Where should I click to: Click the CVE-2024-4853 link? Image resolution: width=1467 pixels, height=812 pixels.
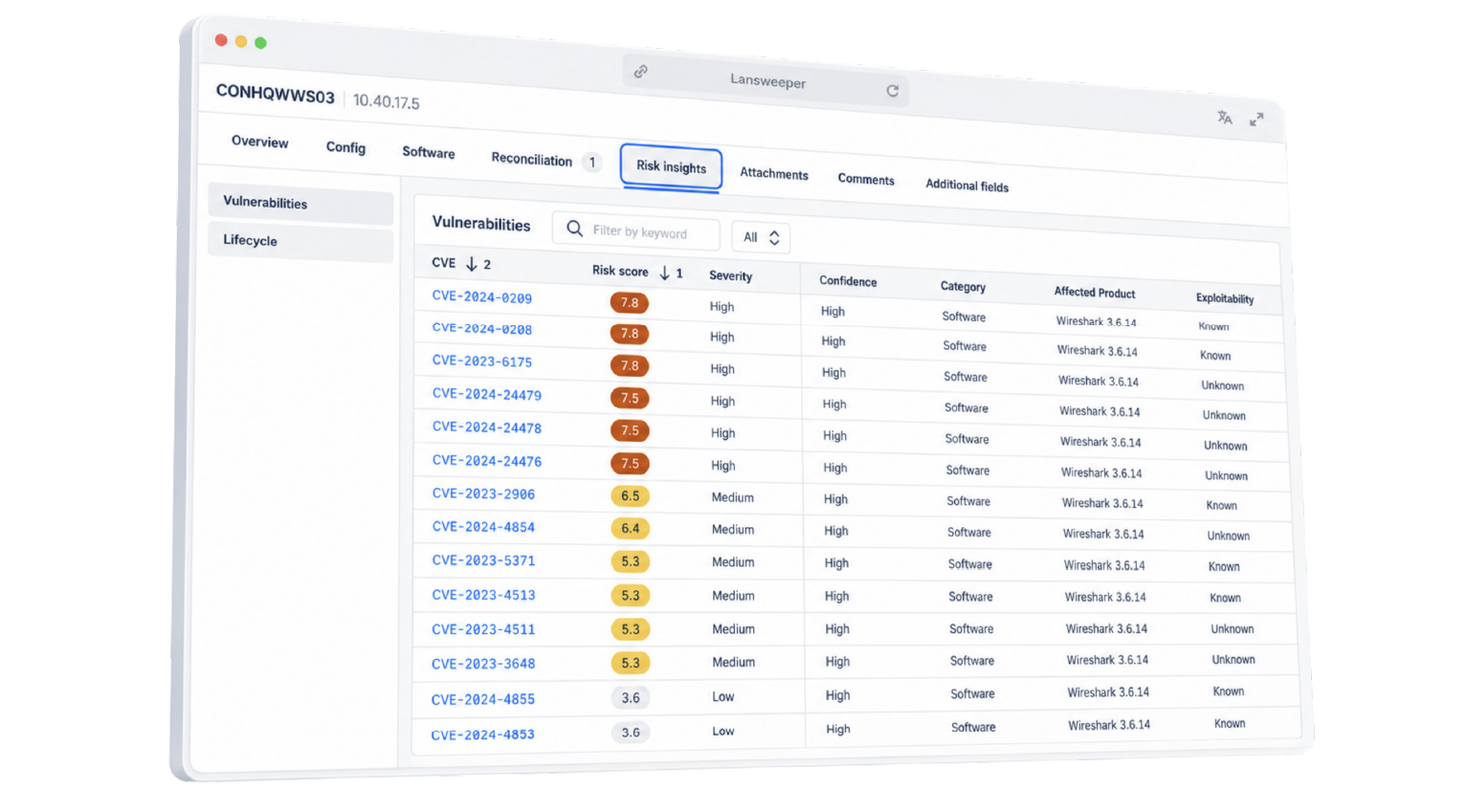(x=483, y=735)
